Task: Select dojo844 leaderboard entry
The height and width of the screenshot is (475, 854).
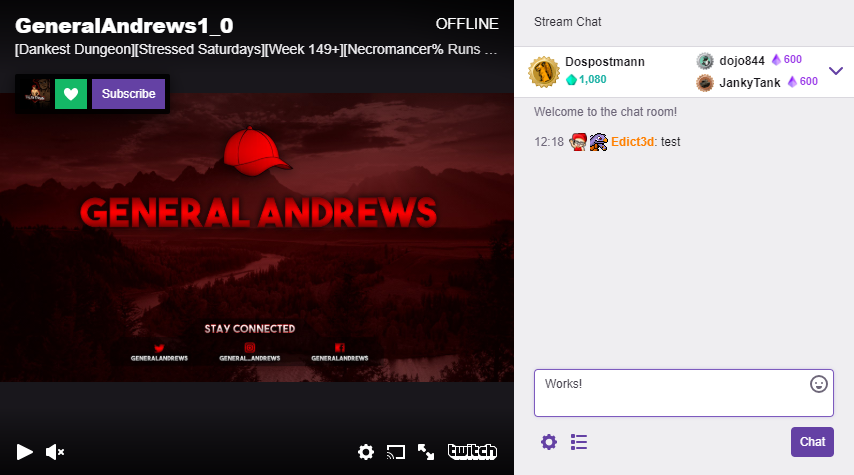Action: tap(742, 60)
